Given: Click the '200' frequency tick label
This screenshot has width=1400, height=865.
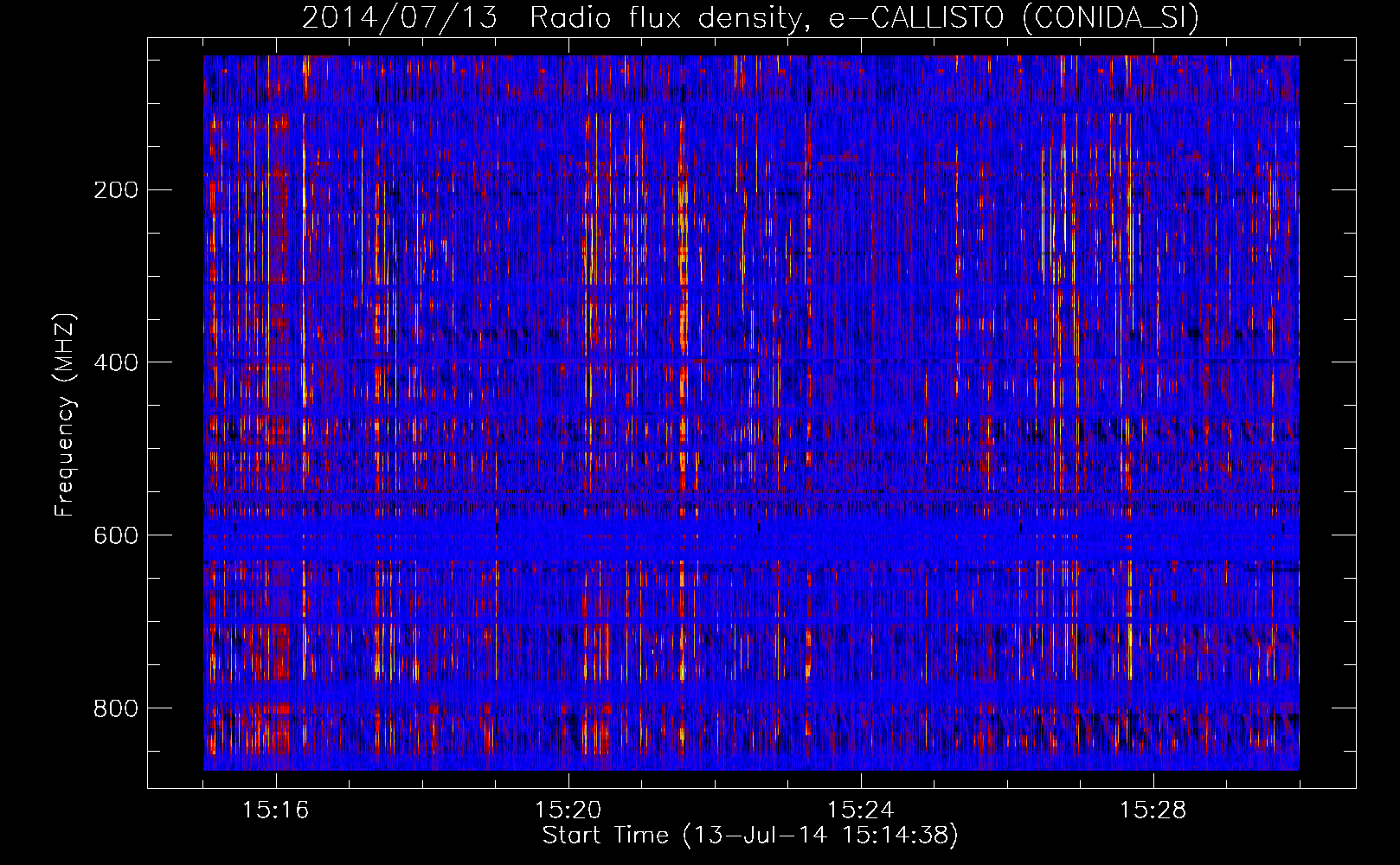Looking at the screenshot, I should 115,189.
